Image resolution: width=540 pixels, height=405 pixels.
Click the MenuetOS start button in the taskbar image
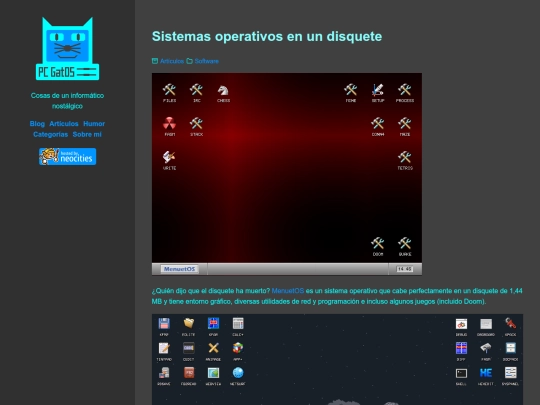click(x=179, y=269)
